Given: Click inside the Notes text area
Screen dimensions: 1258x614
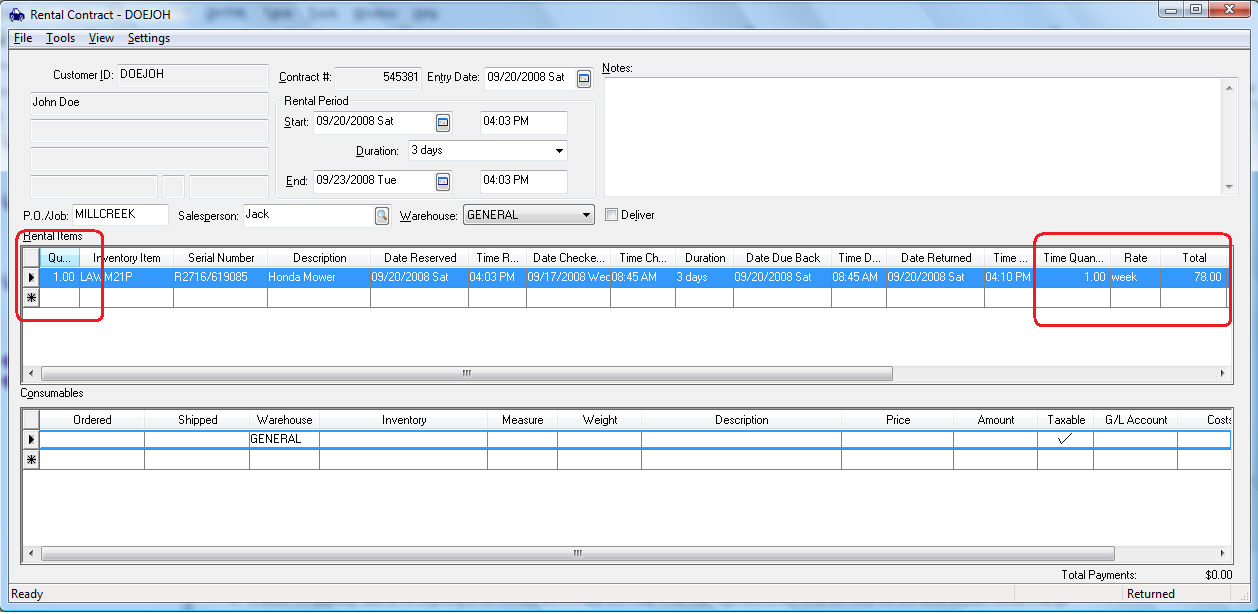Looking at the screenshot, I should click(910, 135).
